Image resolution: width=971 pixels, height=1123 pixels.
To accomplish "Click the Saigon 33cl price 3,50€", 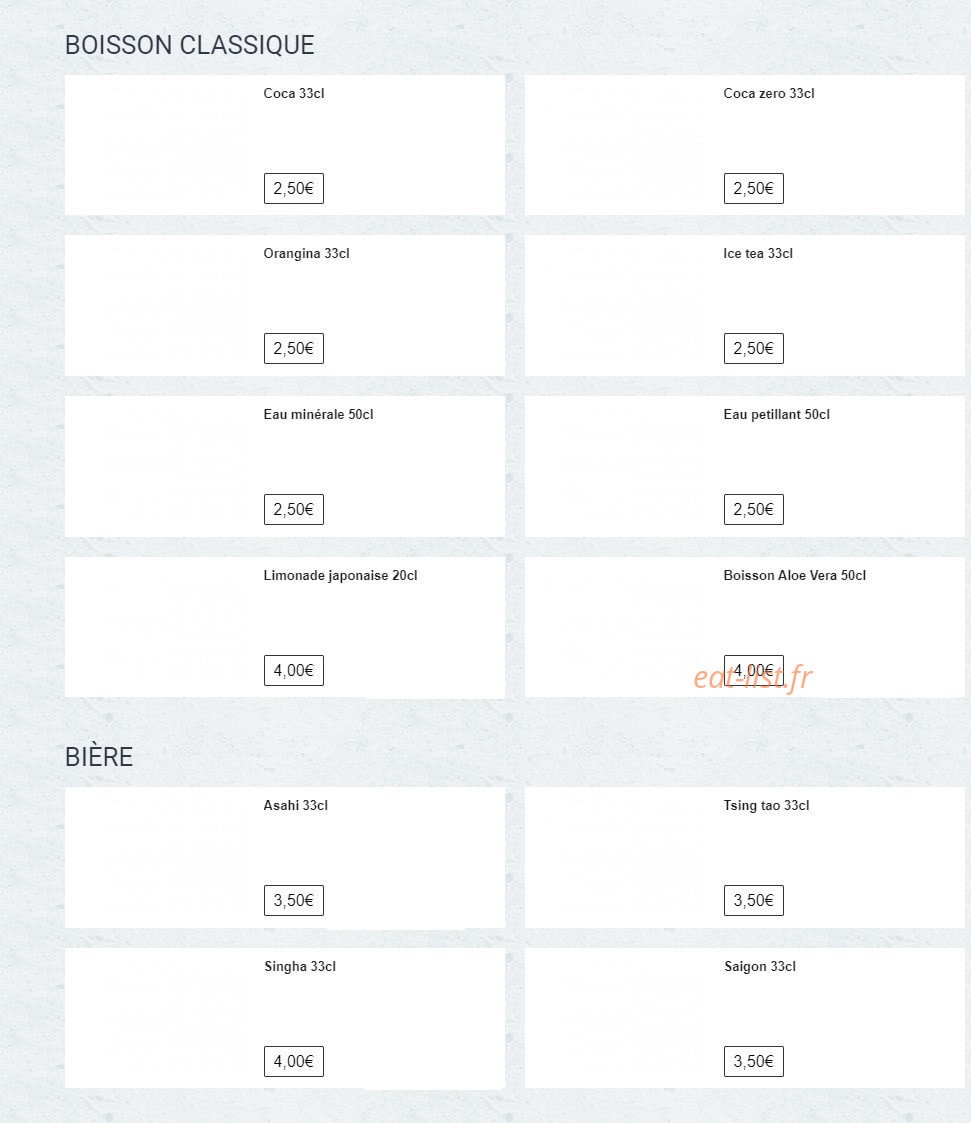I will click(x=753, y=1061).
